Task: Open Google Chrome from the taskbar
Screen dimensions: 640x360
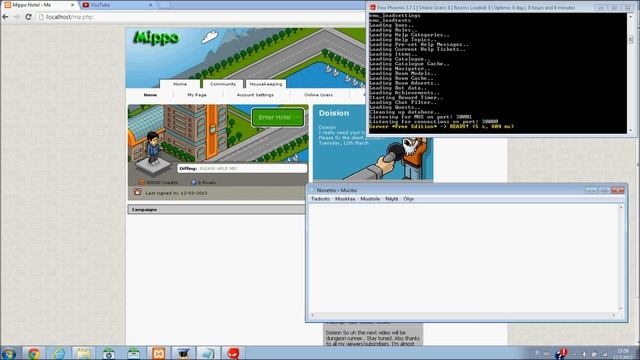Action: (34, 353)
